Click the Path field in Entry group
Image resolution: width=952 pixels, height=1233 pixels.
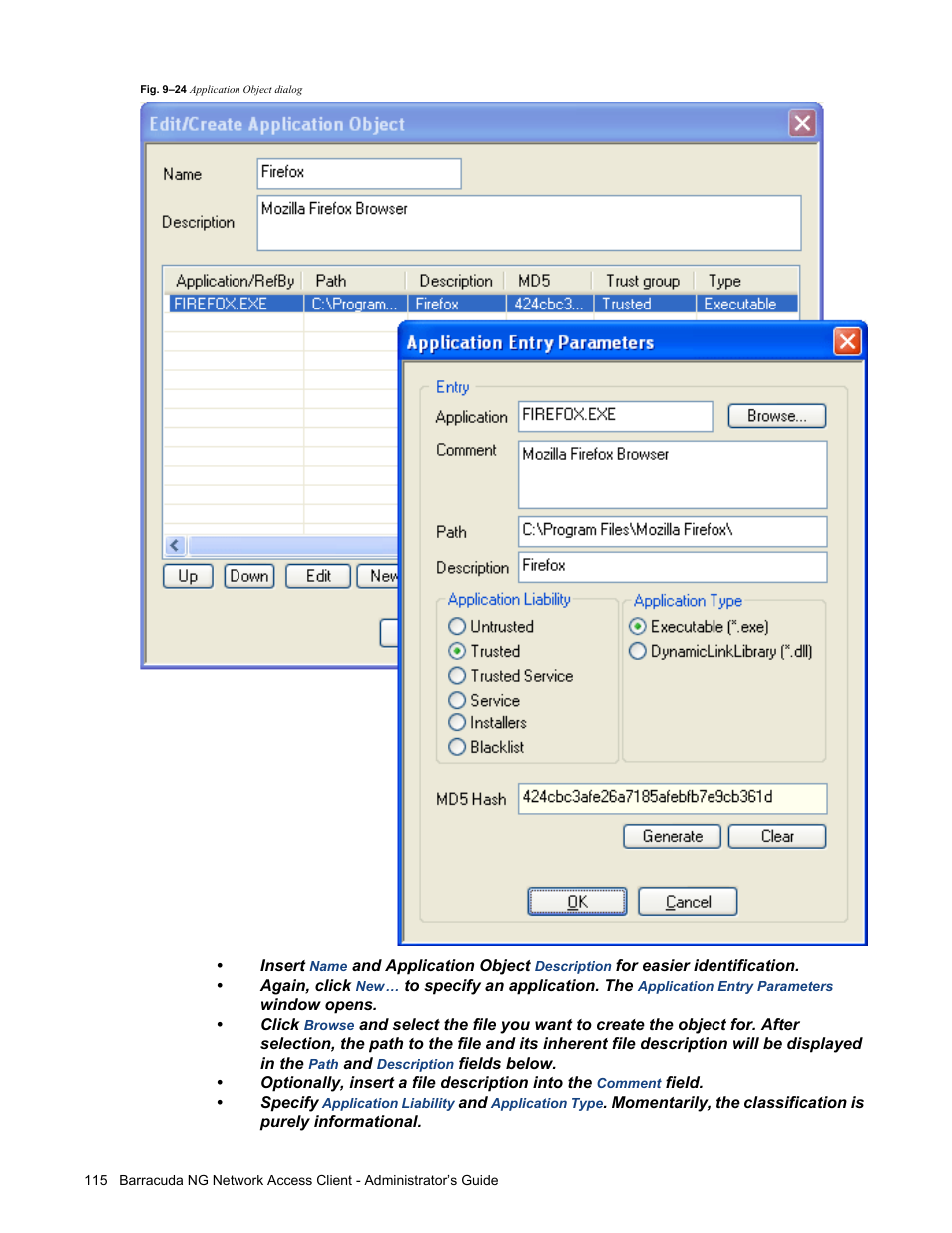[x=673, y=531]
